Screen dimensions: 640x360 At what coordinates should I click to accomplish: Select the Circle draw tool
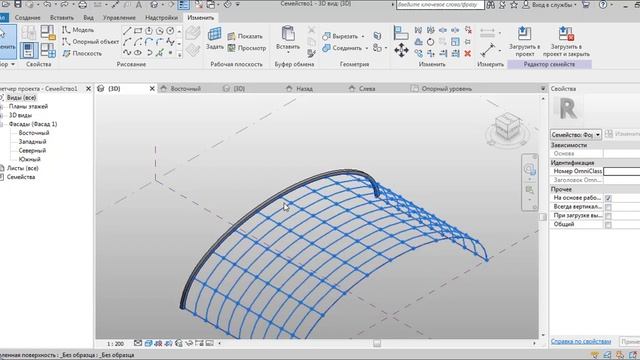tap(170, 31)
